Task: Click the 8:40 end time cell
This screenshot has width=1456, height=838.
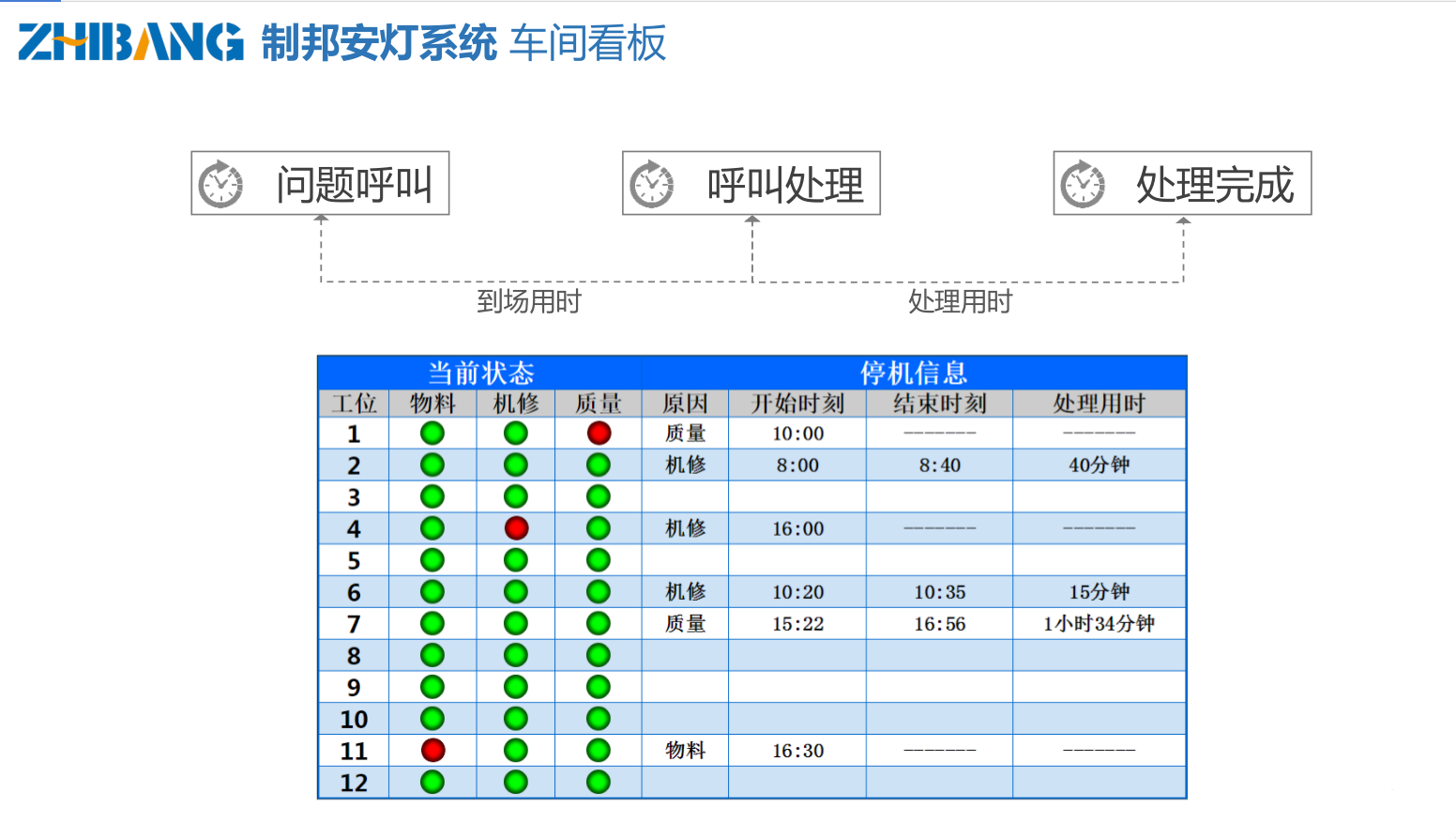Action: 939,465
